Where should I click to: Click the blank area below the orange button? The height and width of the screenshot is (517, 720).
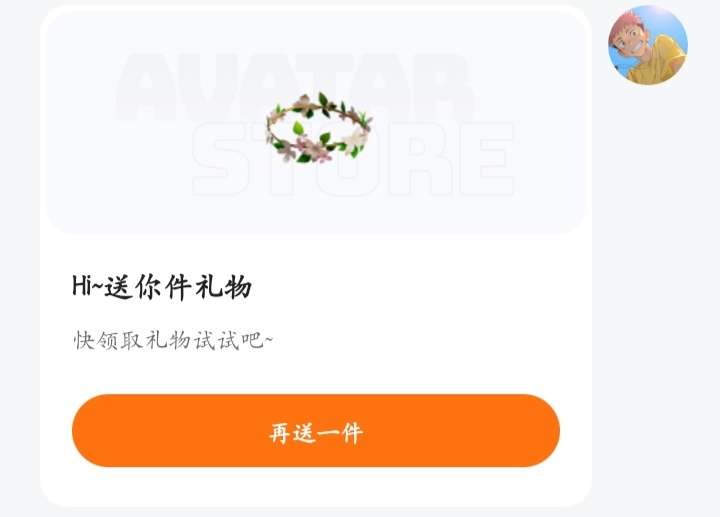click(316, 487)
